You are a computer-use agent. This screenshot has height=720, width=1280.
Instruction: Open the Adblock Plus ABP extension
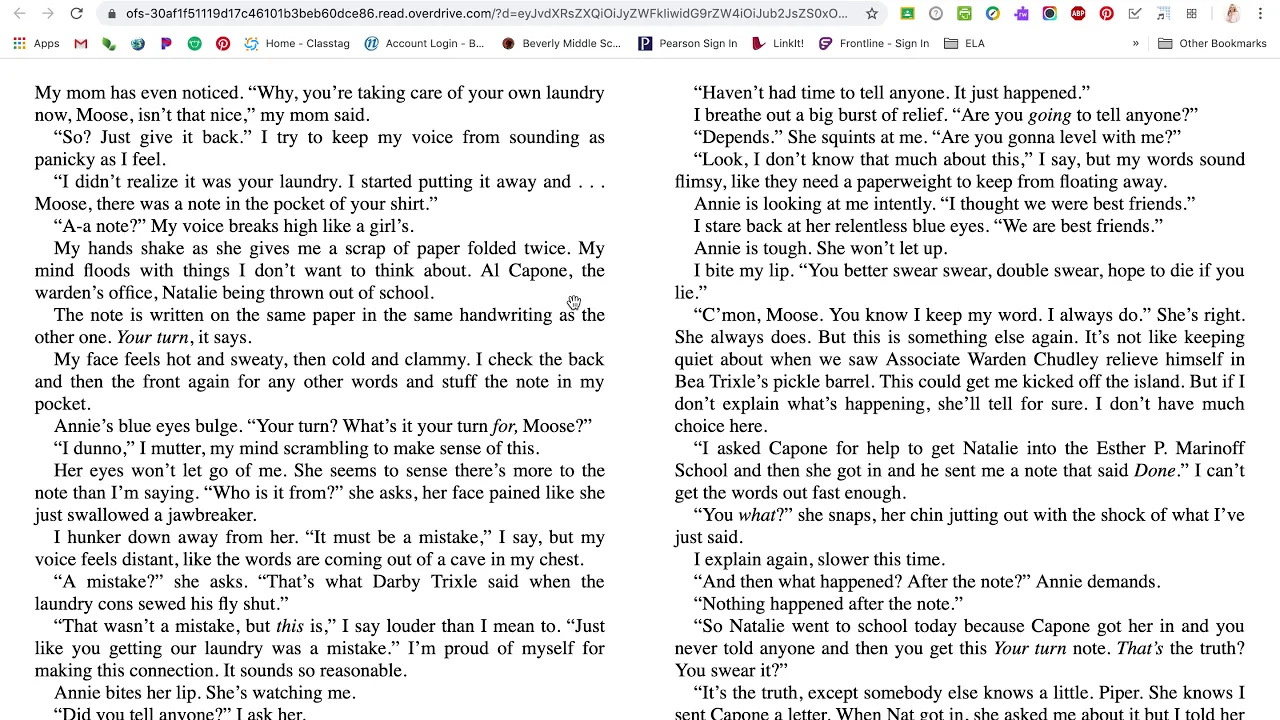pos(1078,14)
